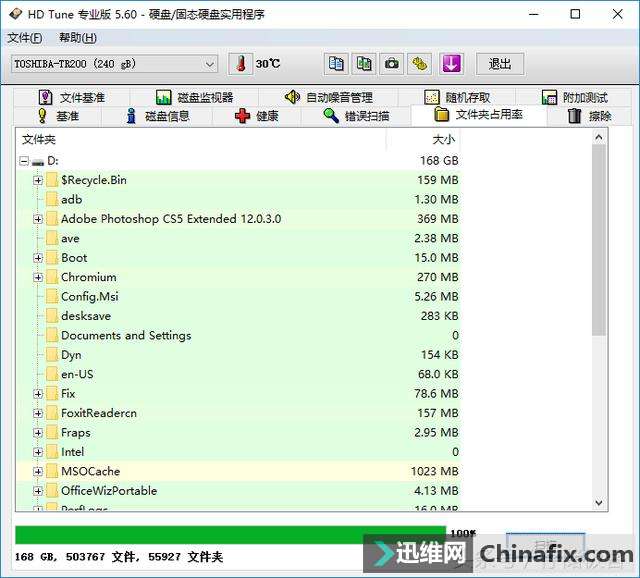This screenshot has height=578, width=640.
Task: Expand the Adobe Photoshop CS5 Extended folder
Action: [x=38, y=219]
